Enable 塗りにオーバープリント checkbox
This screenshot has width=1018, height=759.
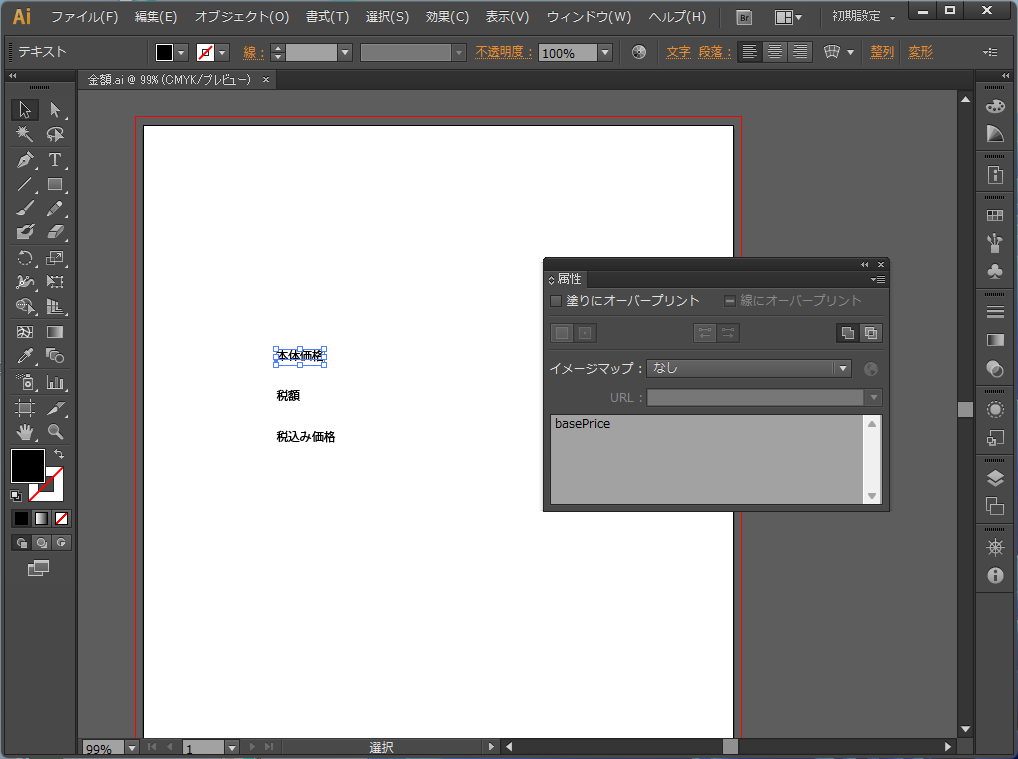point(556,301)
